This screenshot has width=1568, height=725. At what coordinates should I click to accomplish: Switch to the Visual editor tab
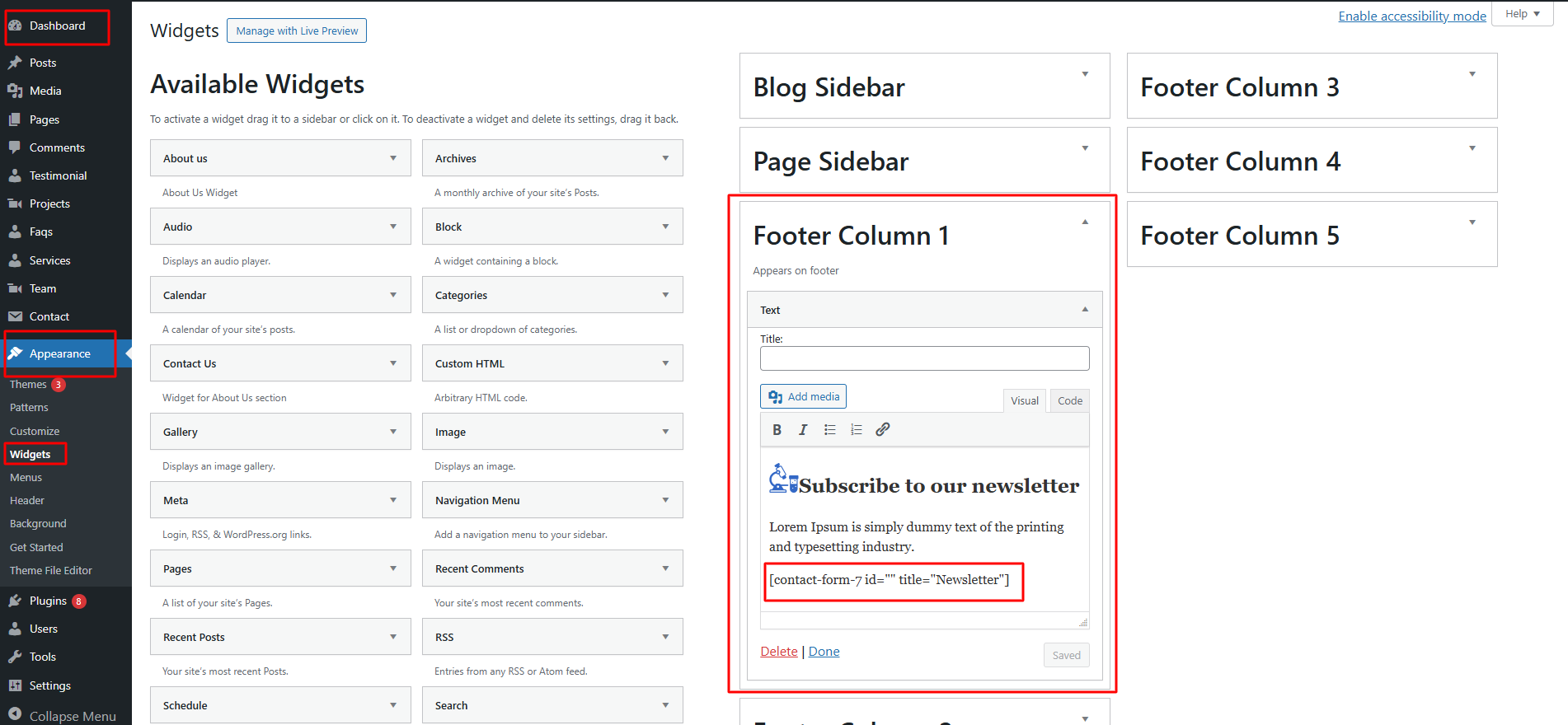1025,400
